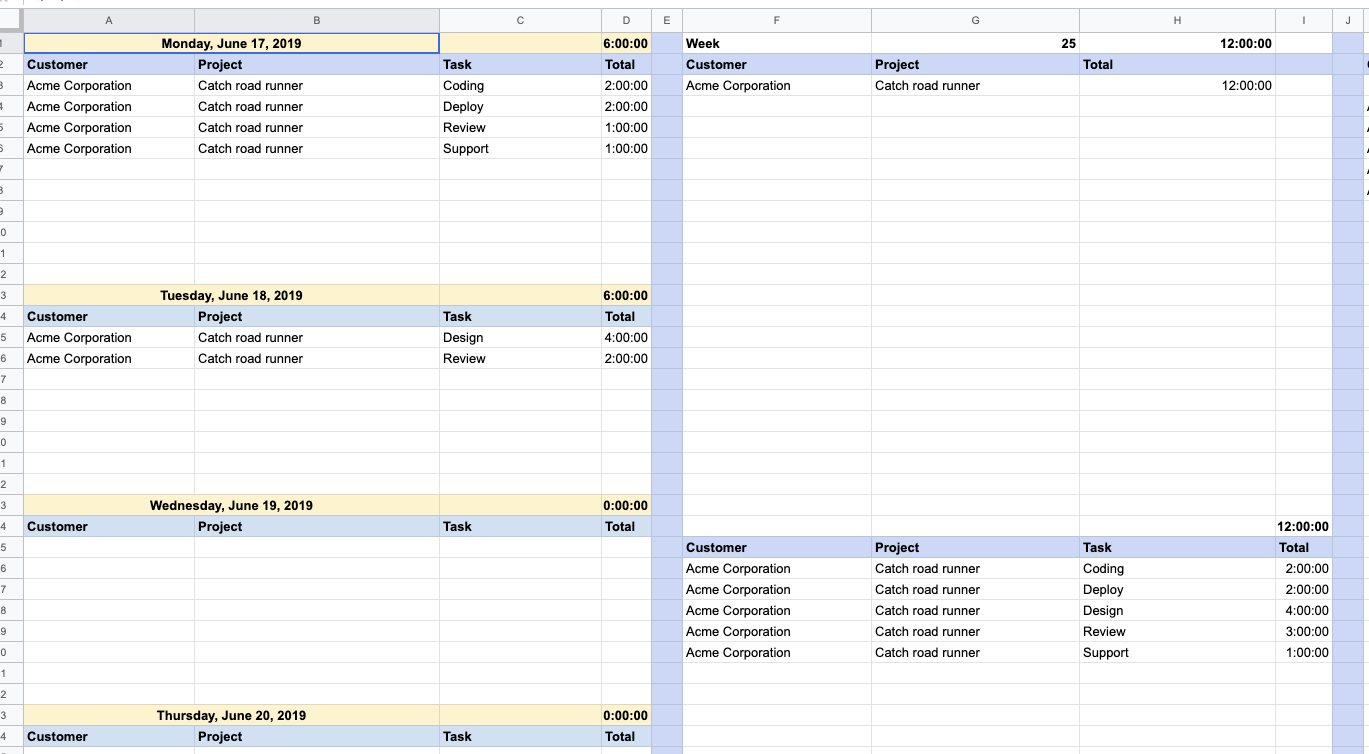Viewport: 1369px width, 754px height.
Task: Select 'Support' in the weekly task summary
Action: point(1177,653)
